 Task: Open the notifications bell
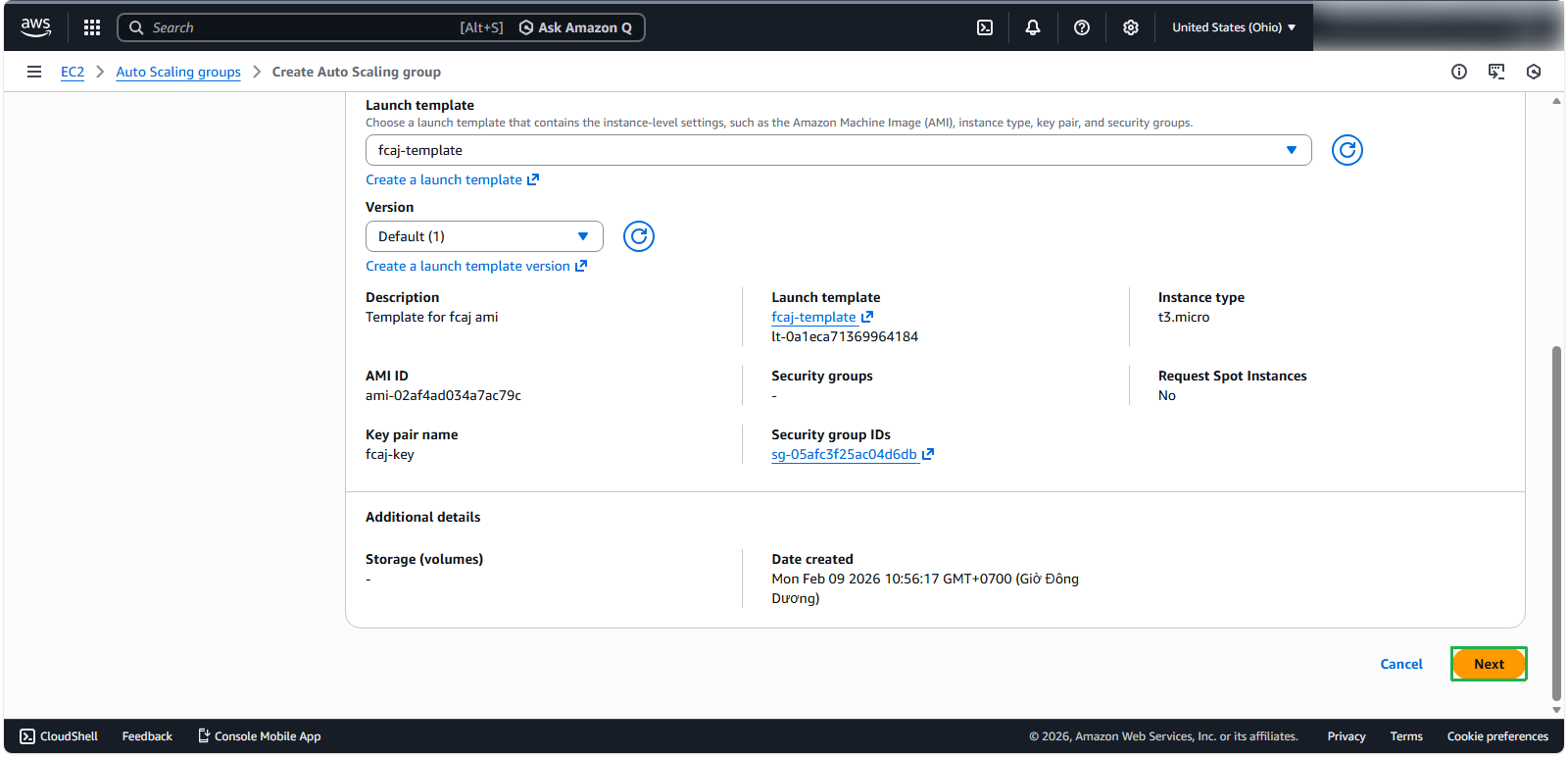click(1033, 27)
